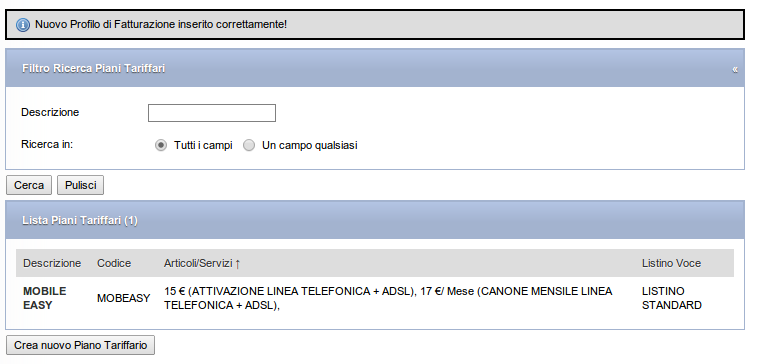Click the 'Filtro Ricerca Piani Tariffari' header title
759x364 pixels.
click(93, 69)
